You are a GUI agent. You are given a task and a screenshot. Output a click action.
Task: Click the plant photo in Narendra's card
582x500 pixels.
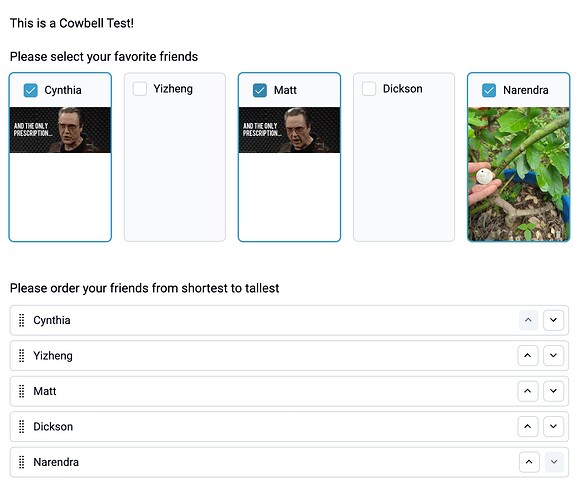519,174
